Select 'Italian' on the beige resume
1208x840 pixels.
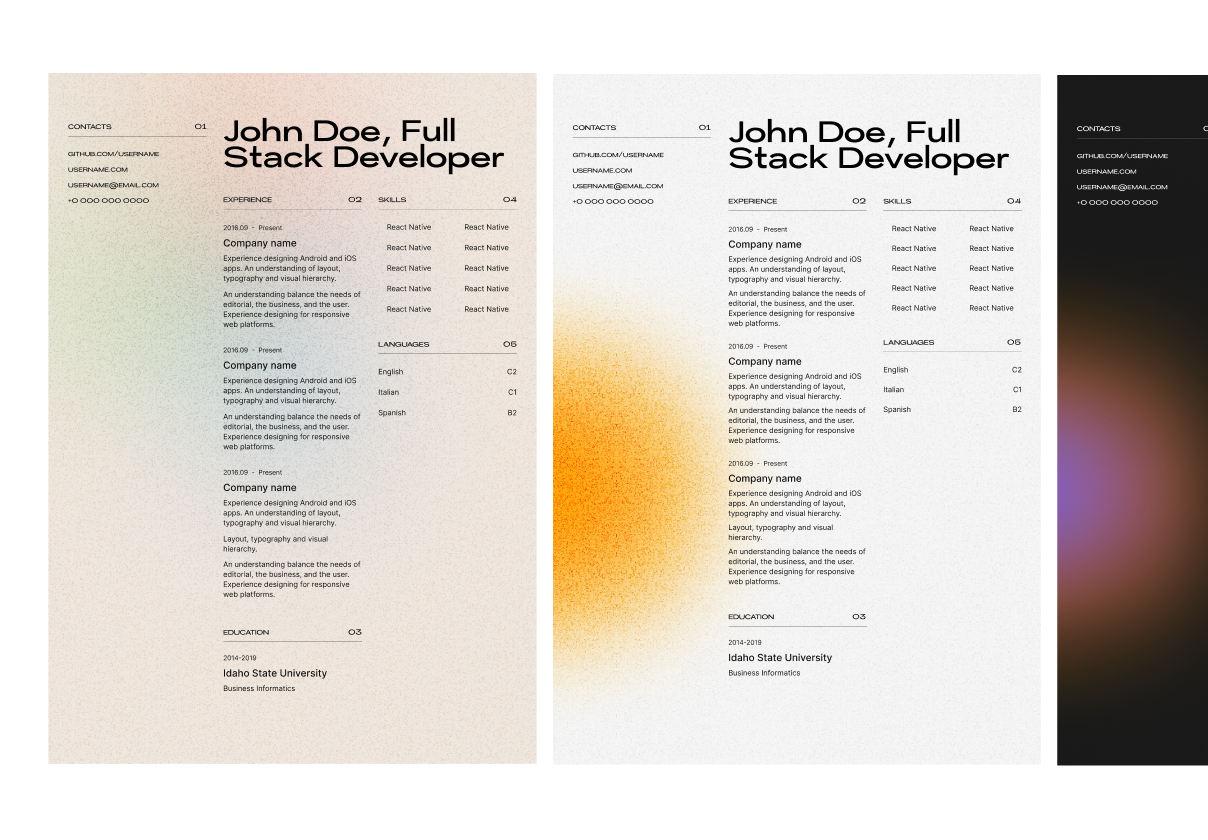pos(388,392)
